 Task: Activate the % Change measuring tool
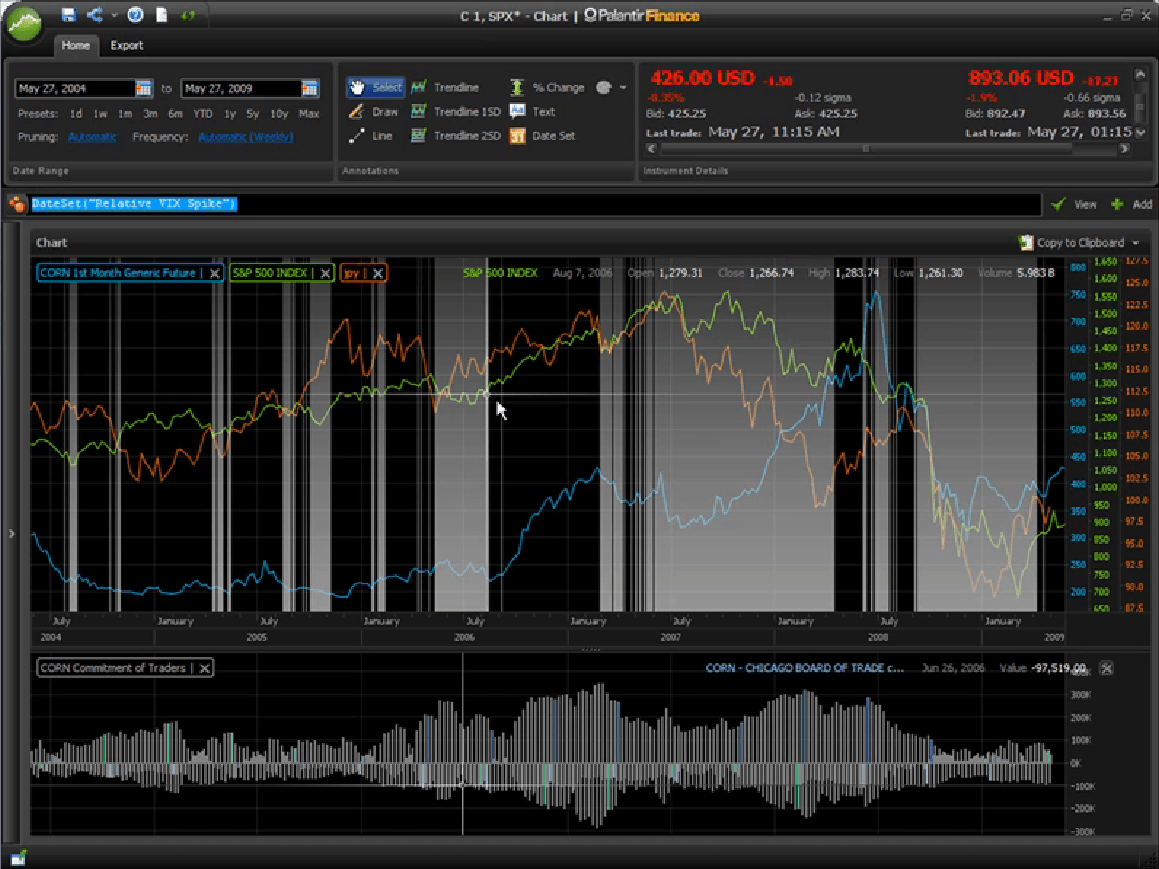[x=547, y=87]
